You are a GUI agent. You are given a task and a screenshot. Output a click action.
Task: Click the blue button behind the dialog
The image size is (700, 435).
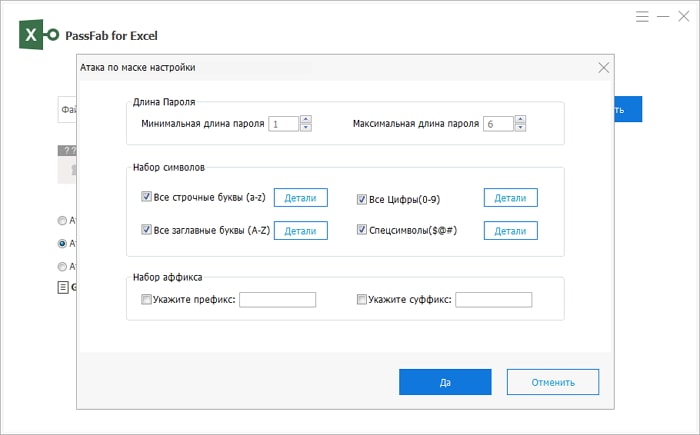click(x=628, y=109)
